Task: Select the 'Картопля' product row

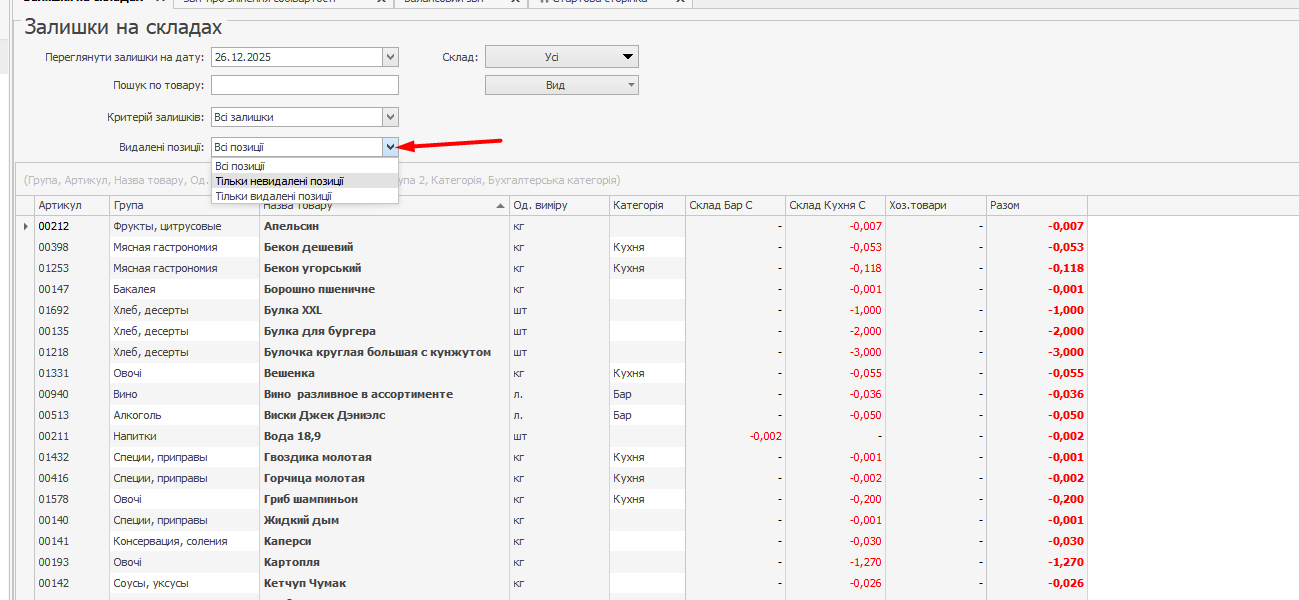Action: 291,562
